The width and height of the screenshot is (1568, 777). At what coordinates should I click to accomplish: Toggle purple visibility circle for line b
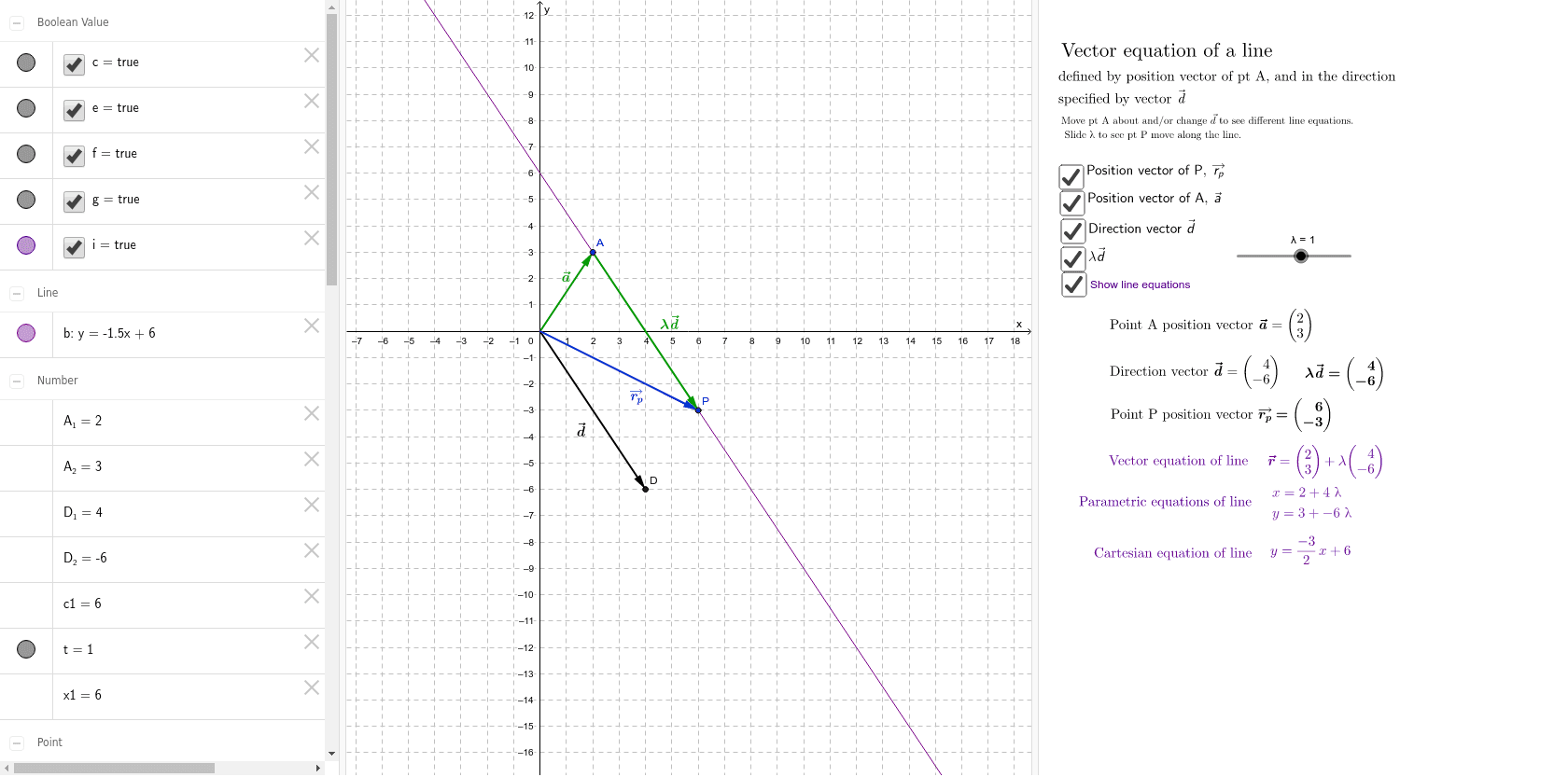click(x=26, y=333)
